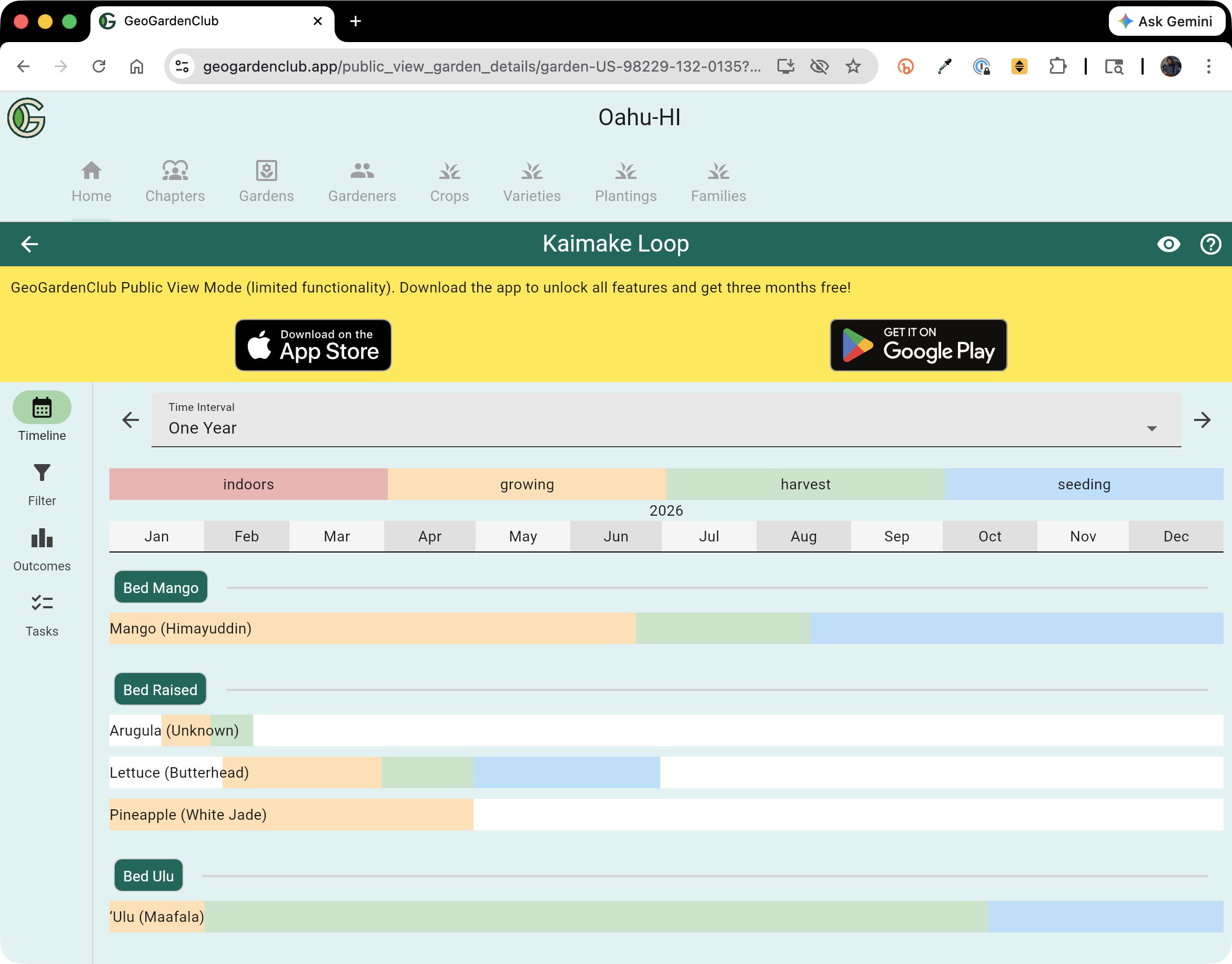Click the help question mark icon

click(x=1210, y=244)
